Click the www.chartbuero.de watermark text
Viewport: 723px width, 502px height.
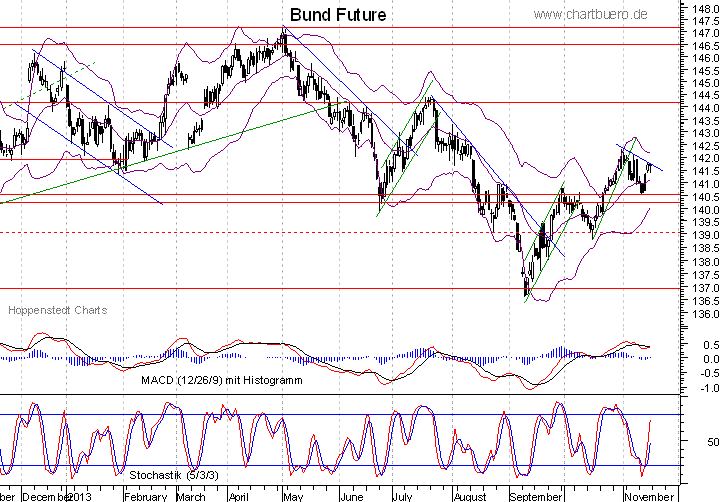coord(590,15)
